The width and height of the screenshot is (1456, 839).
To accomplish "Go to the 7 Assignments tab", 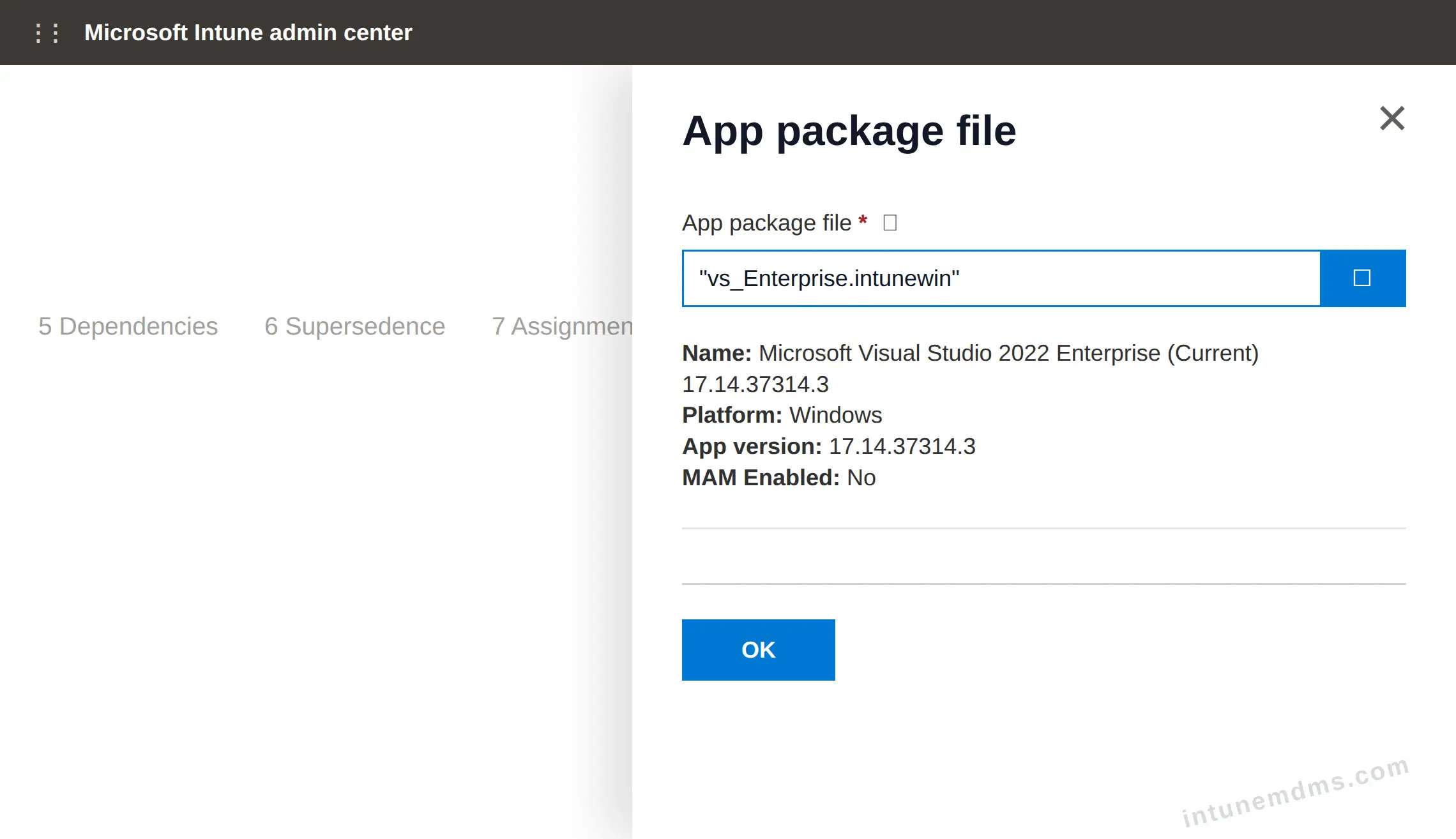I will [562, 326].
